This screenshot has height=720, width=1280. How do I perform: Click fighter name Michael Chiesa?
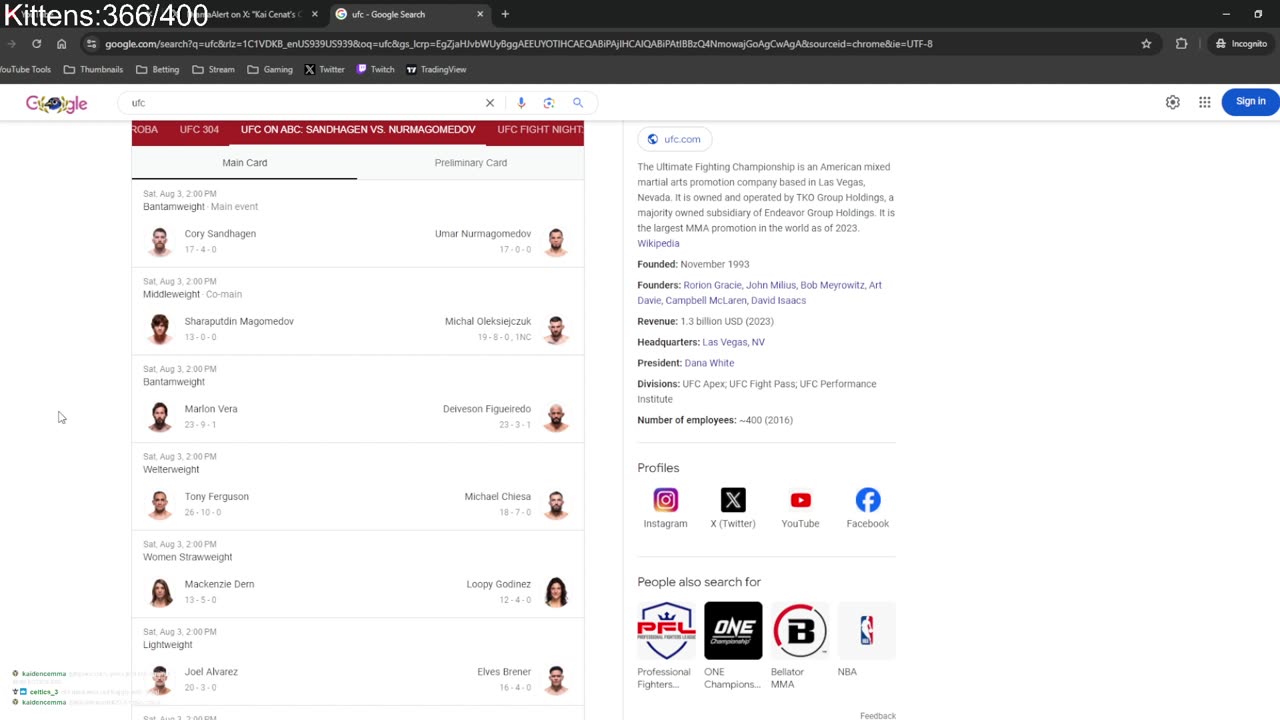pyautogui.click(x=498, y=497)
